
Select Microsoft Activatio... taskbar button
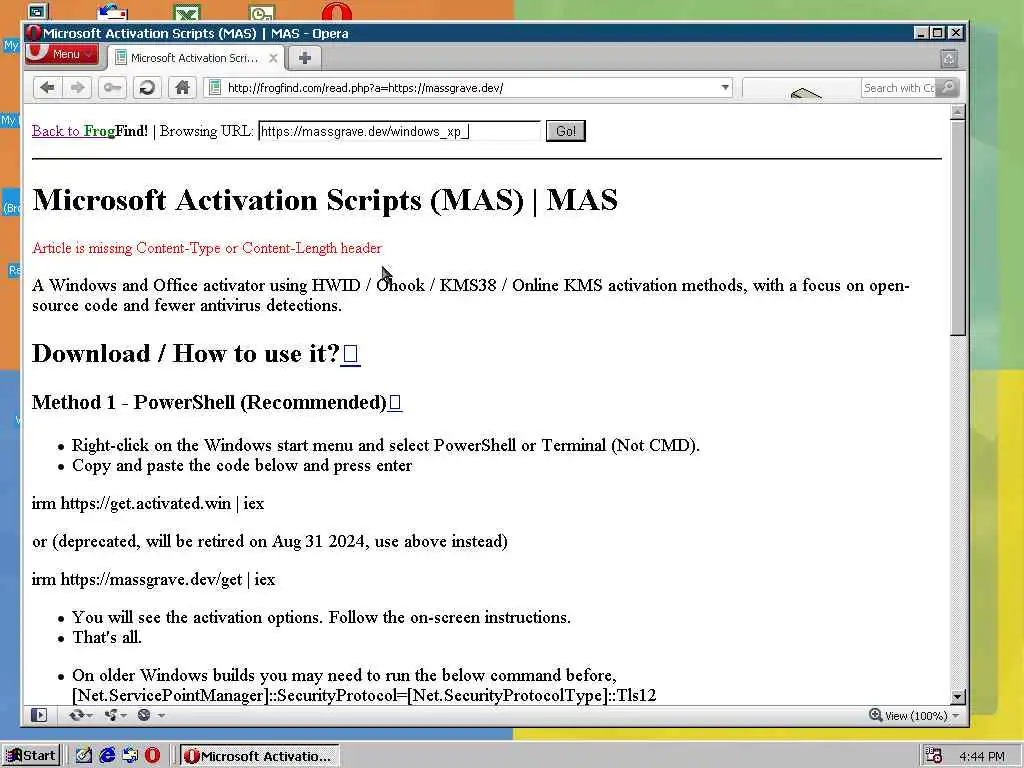259,756
